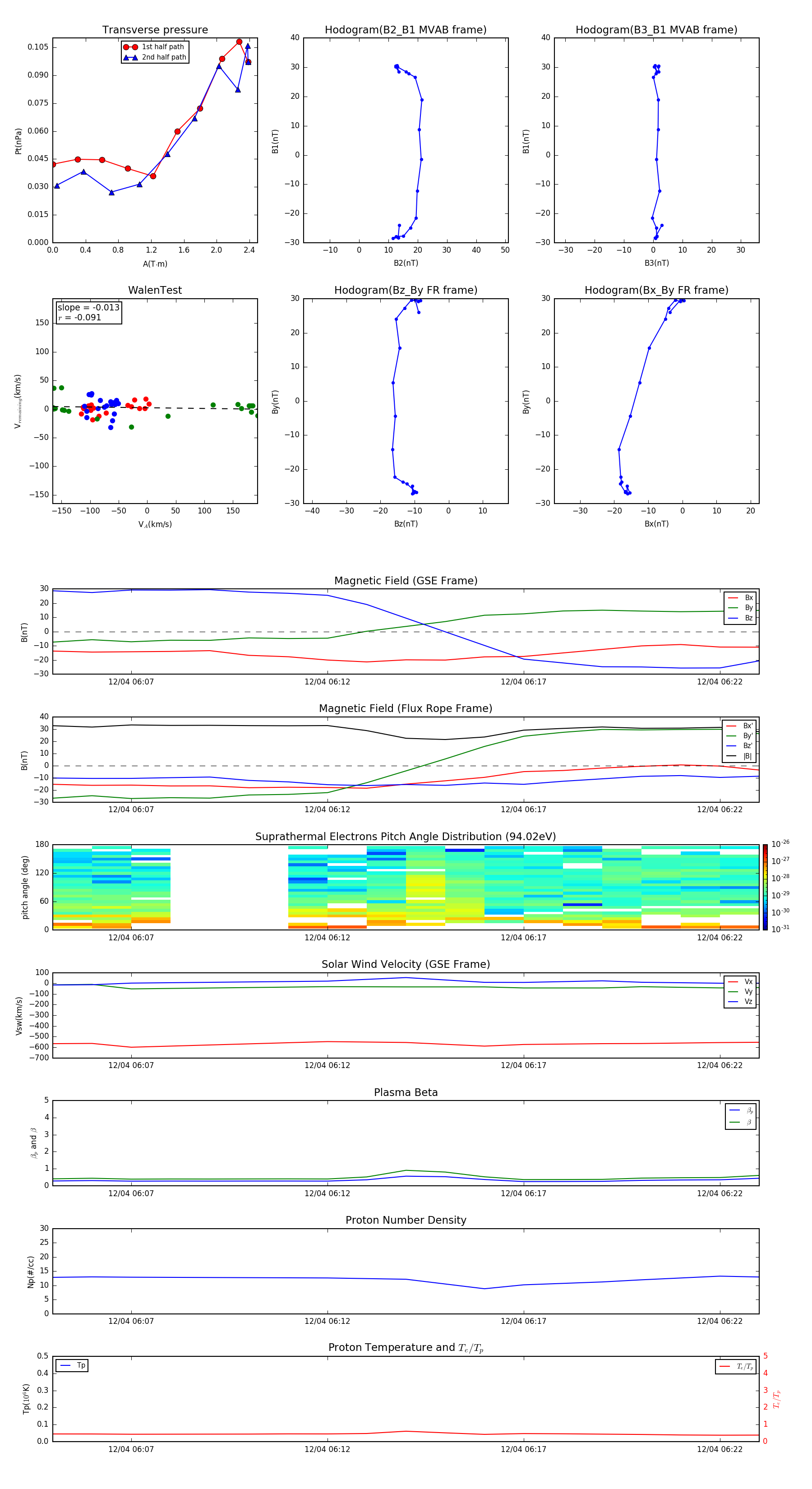This screenshot has width=812, height=1489.
Task: Click the 'Bz(nT)' x-axis label
Action: pyautogui.click(x=406, y=524)
